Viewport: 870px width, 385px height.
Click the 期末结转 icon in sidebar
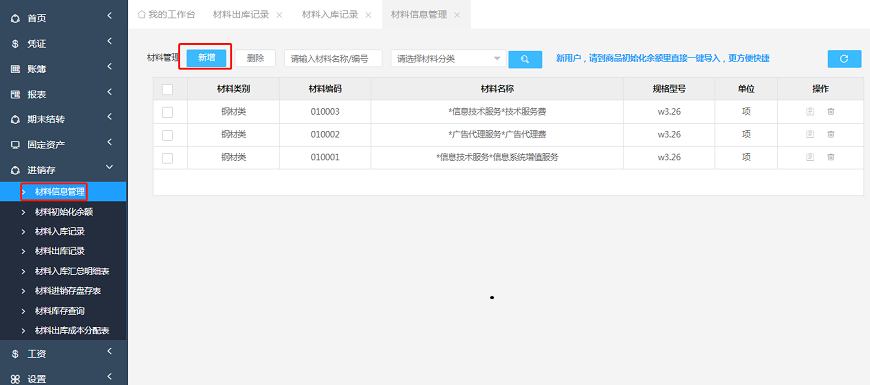click(16, 119)
